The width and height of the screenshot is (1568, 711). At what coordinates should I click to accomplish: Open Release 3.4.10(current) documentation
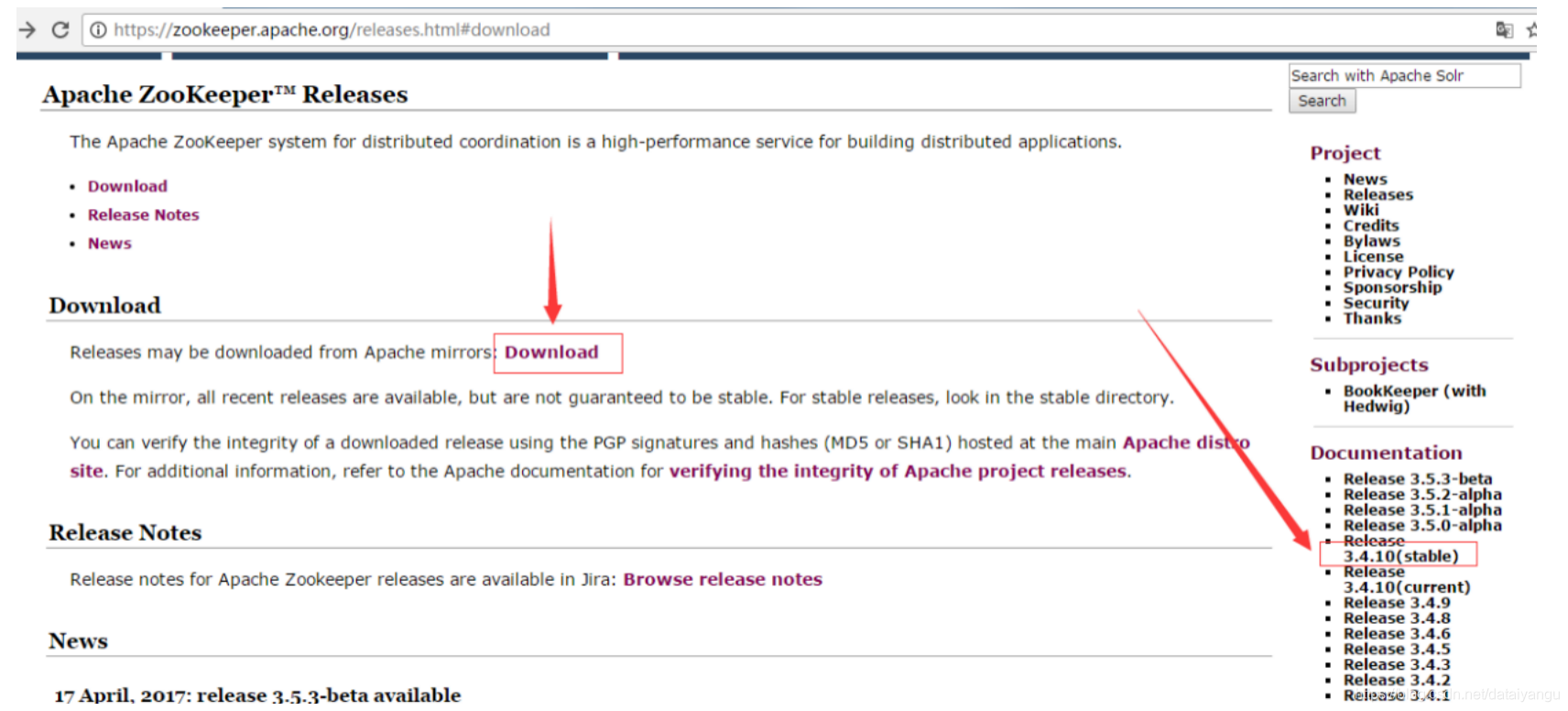[1406, 580]
